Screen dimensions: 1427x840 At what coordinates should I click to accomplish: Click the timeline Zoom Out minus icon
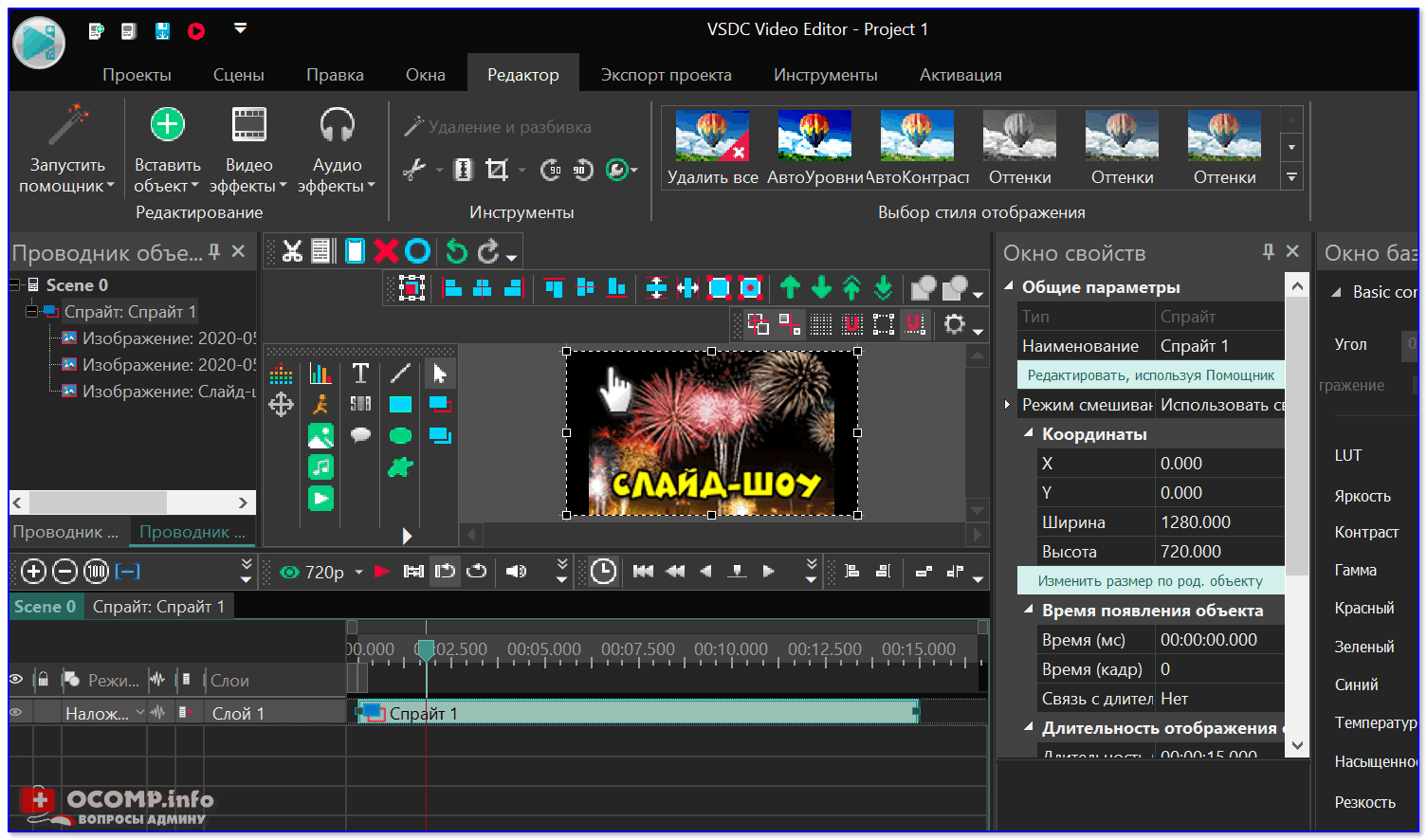pos(64,572)
